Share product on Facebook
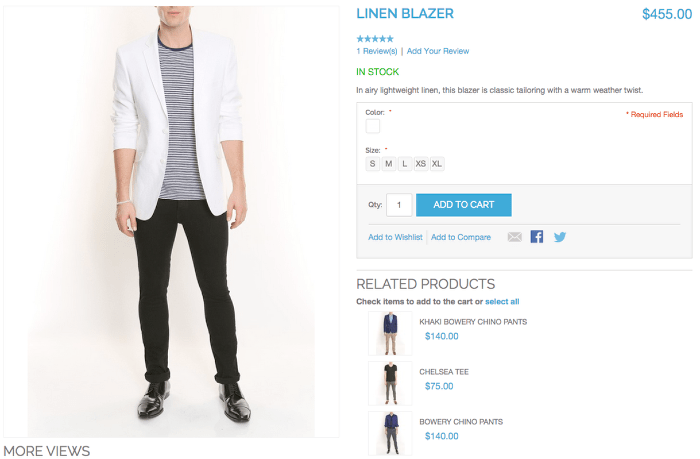700x459 pixels. [537, 237]
